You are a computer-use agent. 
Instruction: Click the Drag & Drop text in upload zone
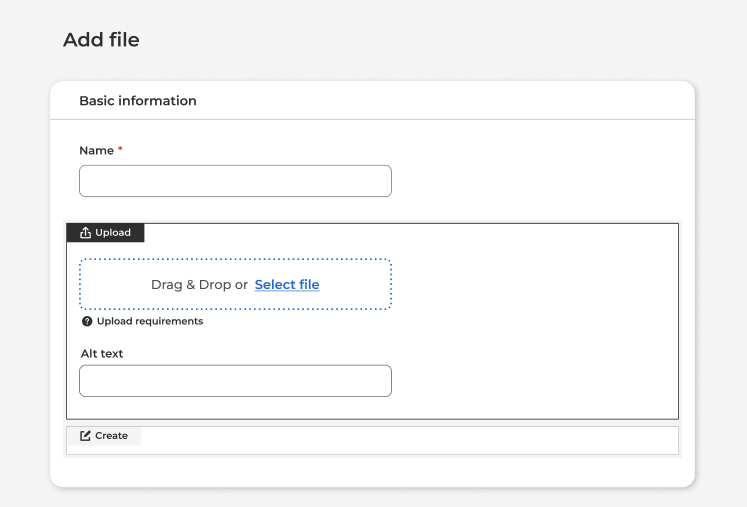[199, 284]
